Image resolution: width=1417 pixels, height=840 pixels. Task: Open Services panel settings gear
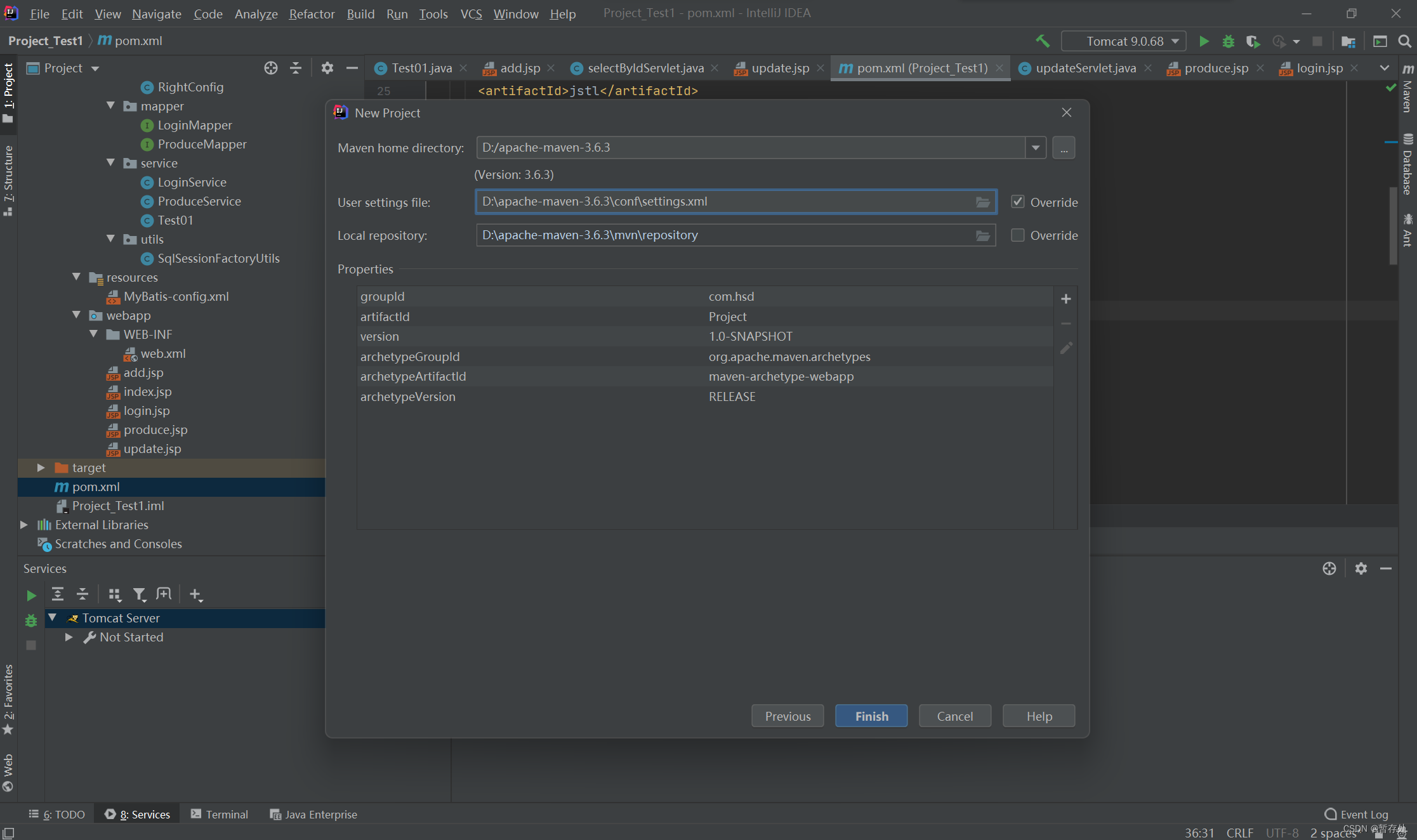tap(1361, 568)
